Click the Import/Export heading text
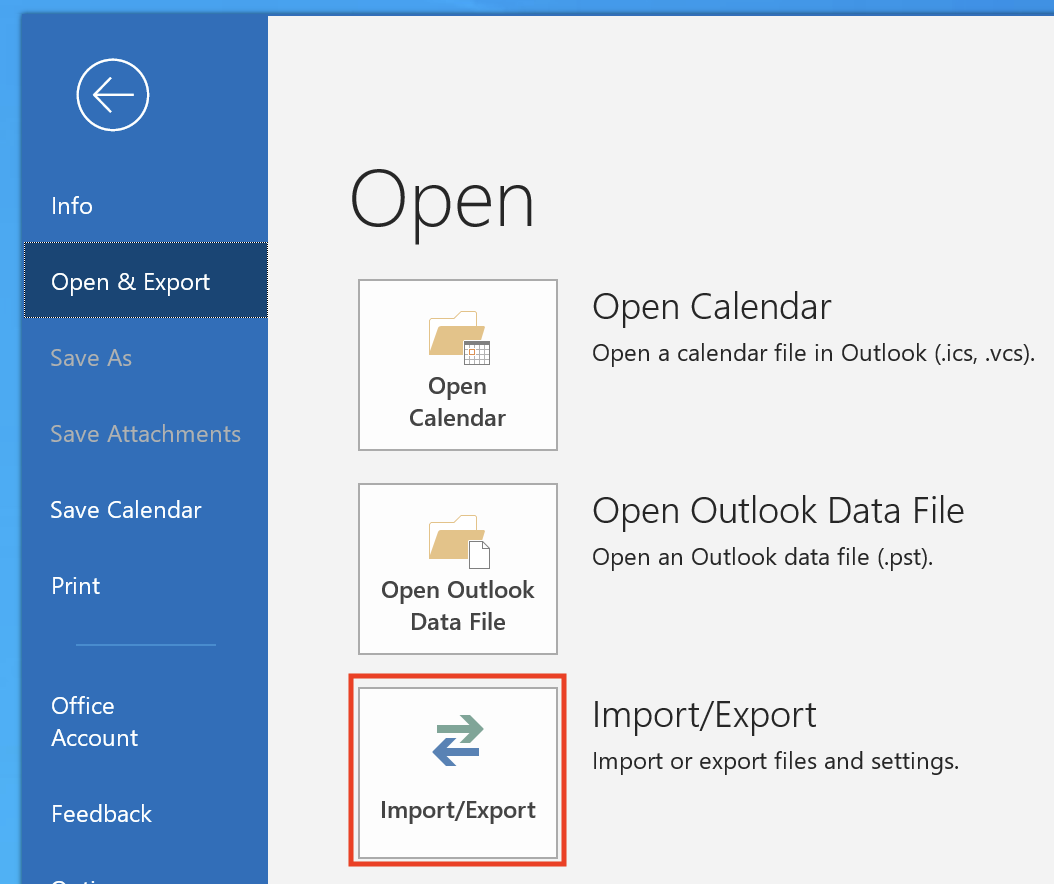The image size is (1054, 884). pos(704,715)
